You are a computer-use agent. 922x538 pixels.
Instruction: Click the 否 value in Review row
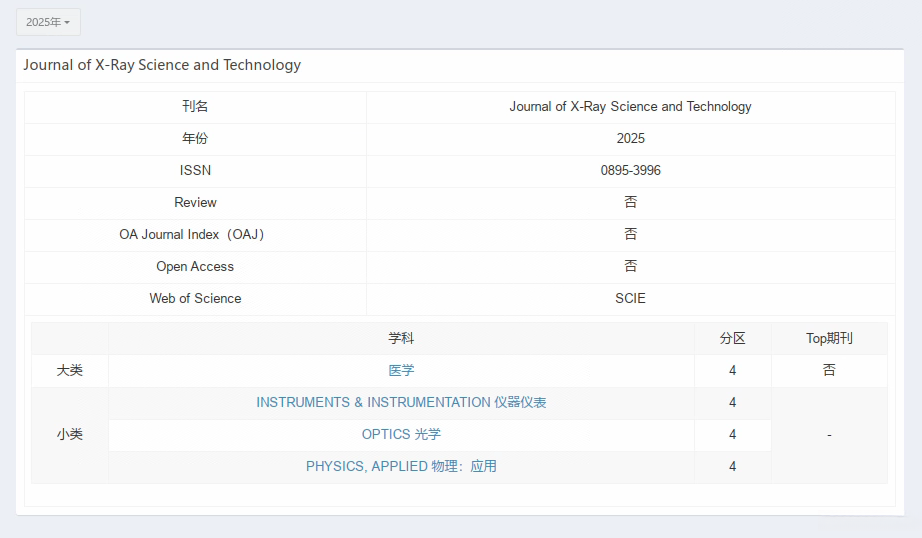click(630, 202)
